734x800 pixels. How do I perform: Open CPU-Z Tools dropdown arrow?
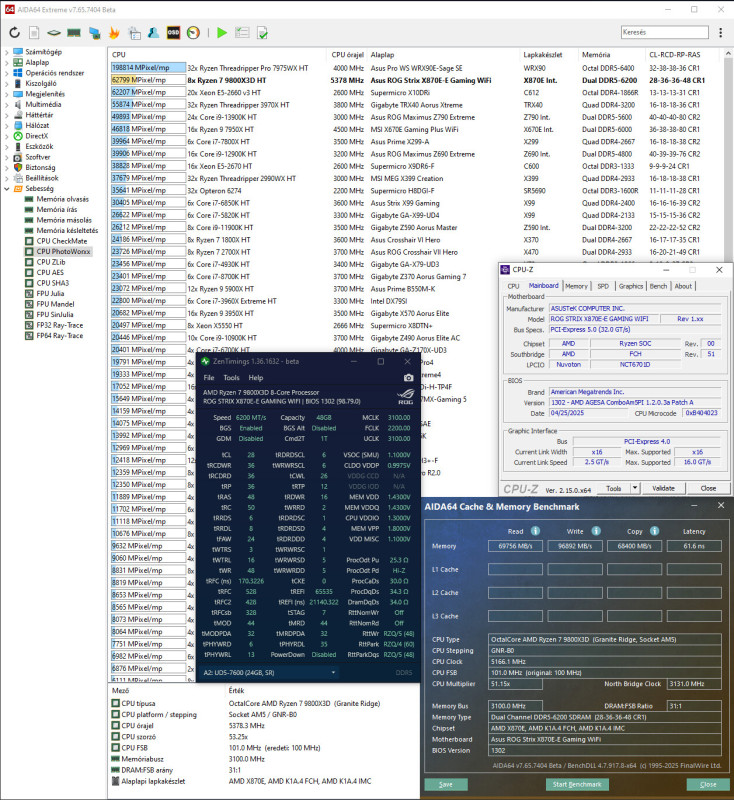(635, 488)
